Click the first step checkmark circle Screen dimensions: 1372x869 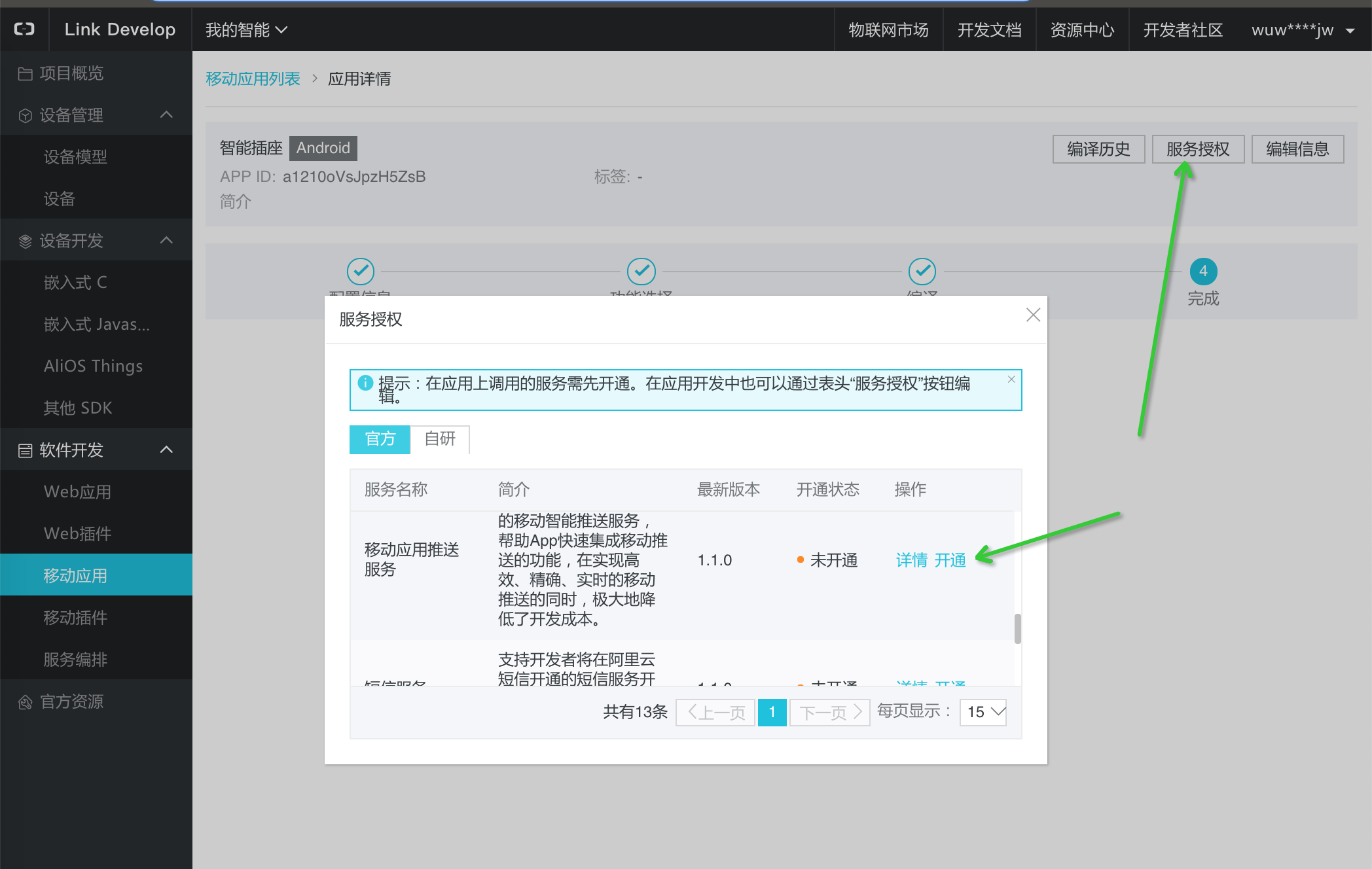361,271
